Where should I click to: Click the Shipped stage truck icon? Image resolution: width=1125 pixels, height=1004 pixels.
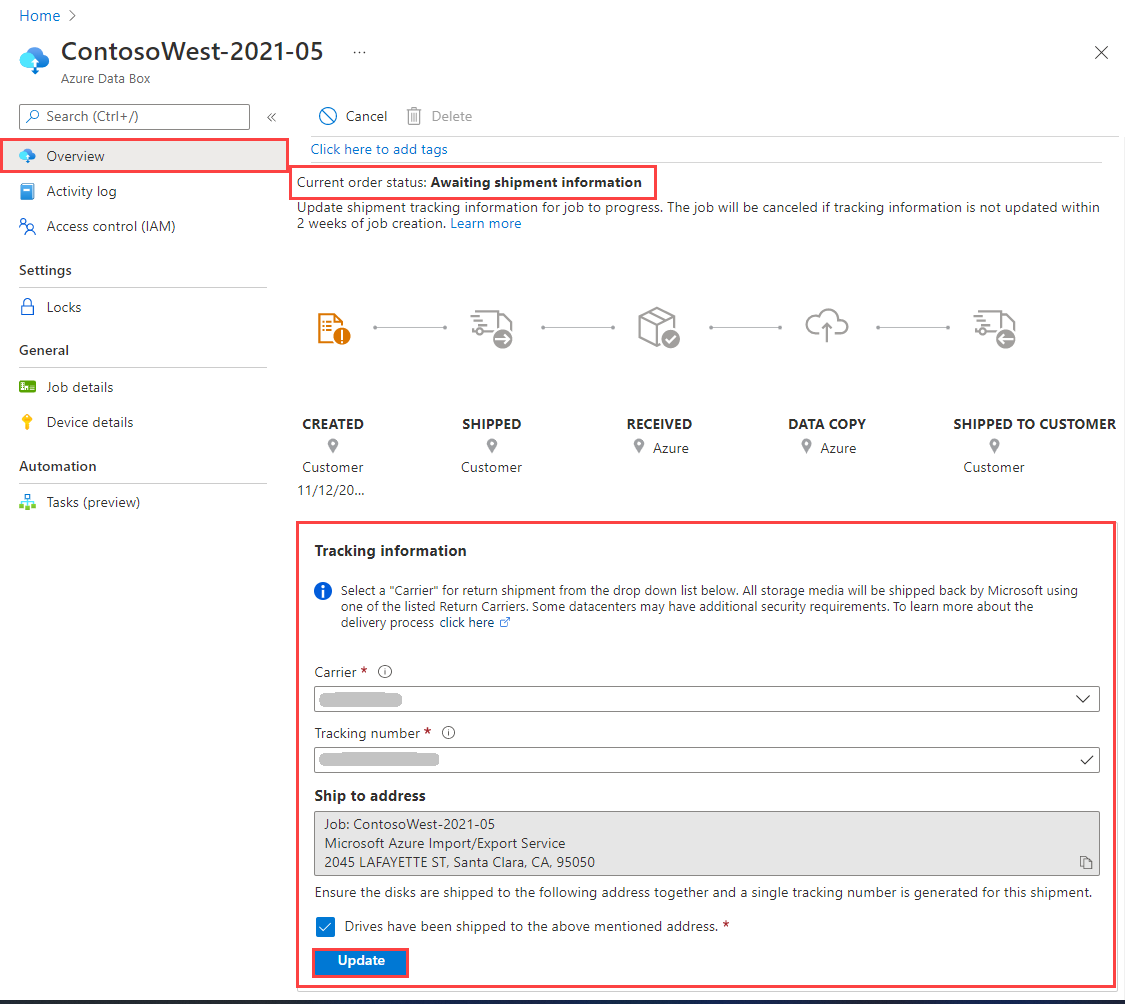(x=491, y=329)
